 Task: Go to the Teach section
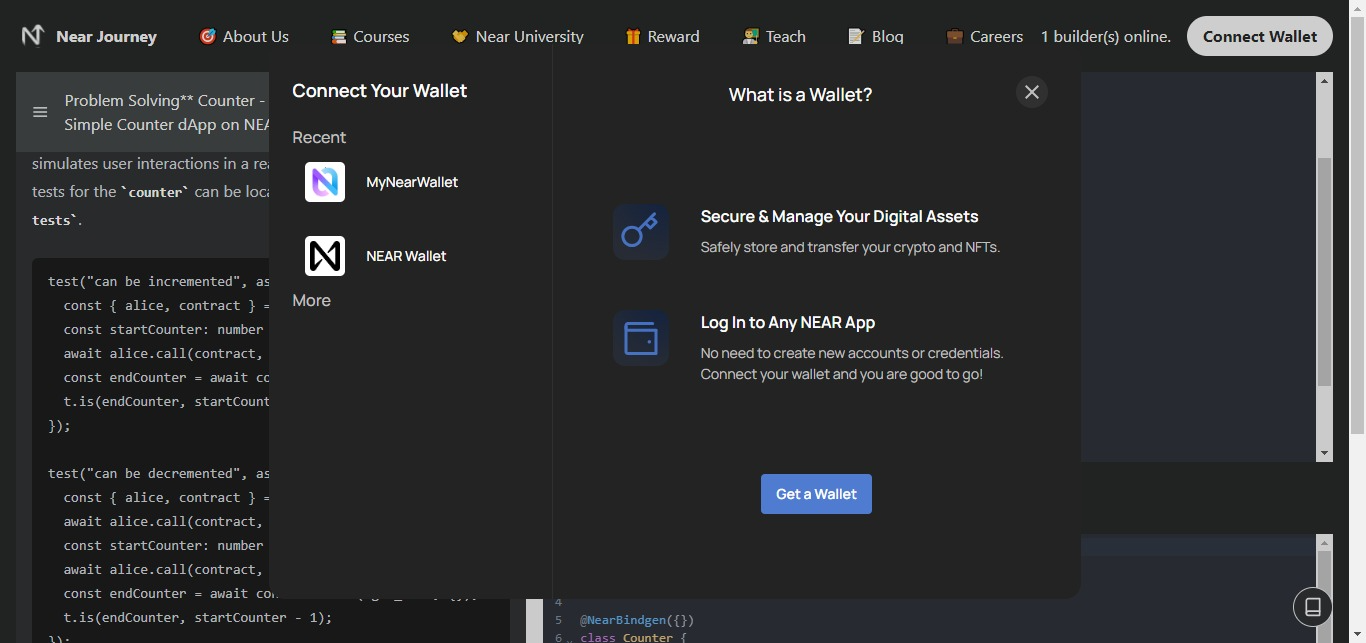click(774, 36)
